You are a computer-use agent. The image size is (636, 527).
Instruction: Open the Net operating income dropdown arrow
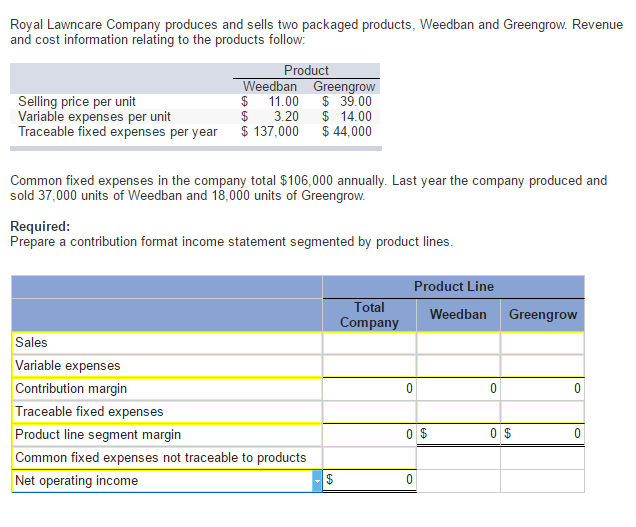(318, 481)
